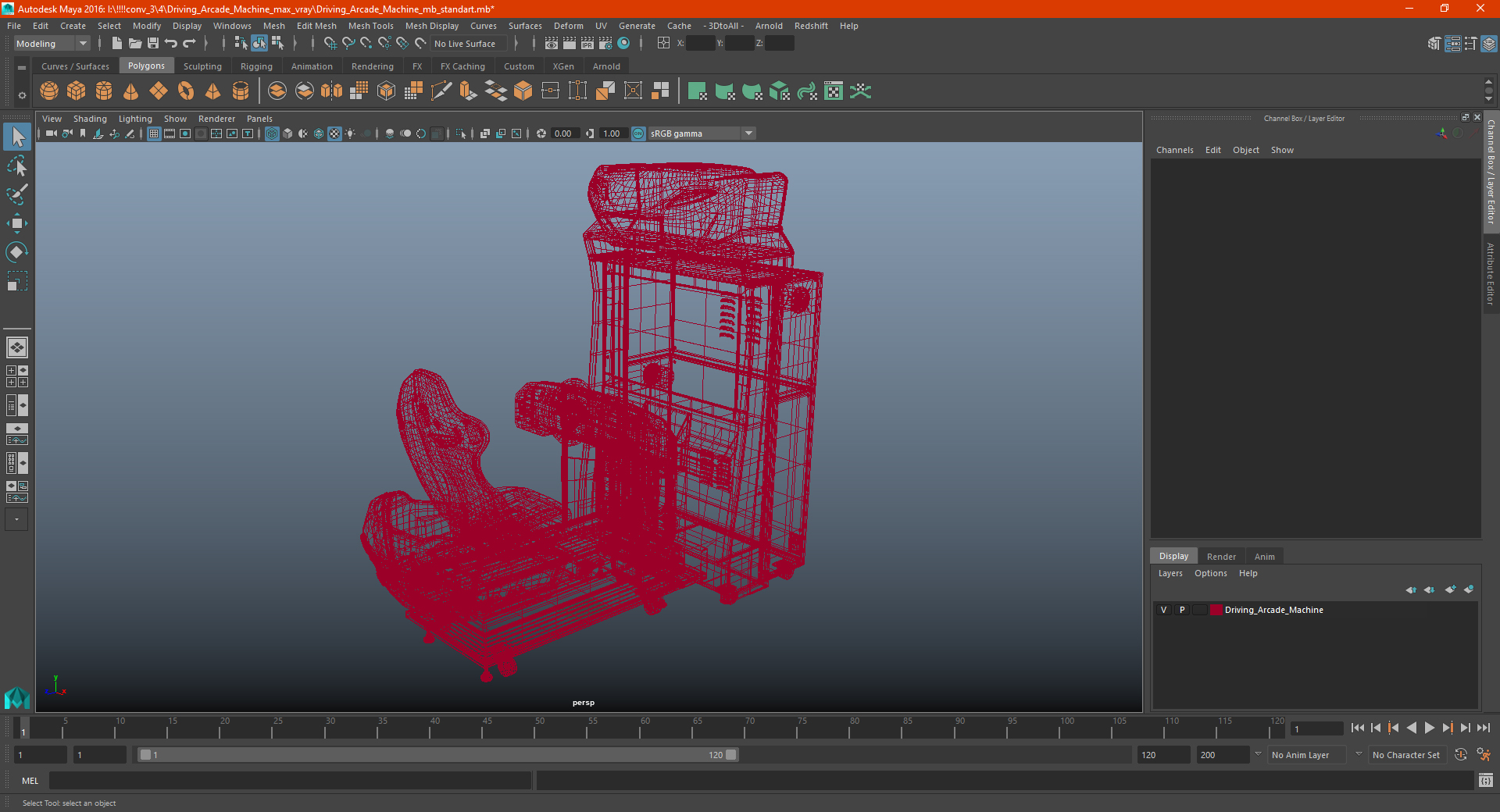Expand the Attribute Editor side tab
This screenshot has height=812, width=1500.
click(1491, 273)
